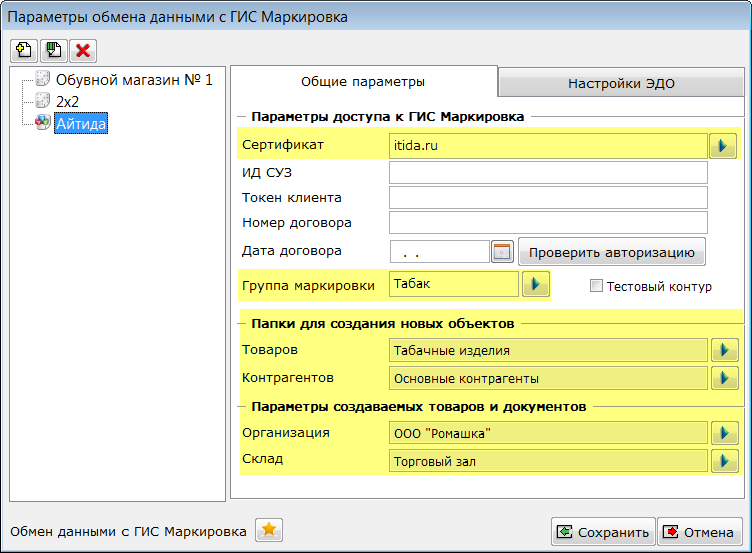The height and width of the screenshot is (553, 752).
Task: Switch to the Настройки ЭДО tab
Action: 621,83
